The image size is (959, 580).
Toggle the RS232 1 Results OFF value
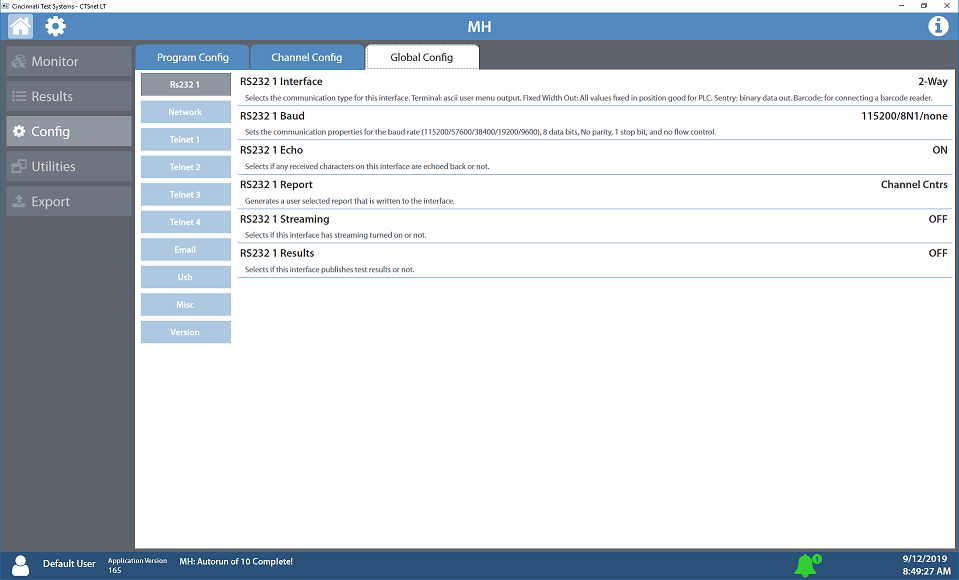tap(938, 253)
